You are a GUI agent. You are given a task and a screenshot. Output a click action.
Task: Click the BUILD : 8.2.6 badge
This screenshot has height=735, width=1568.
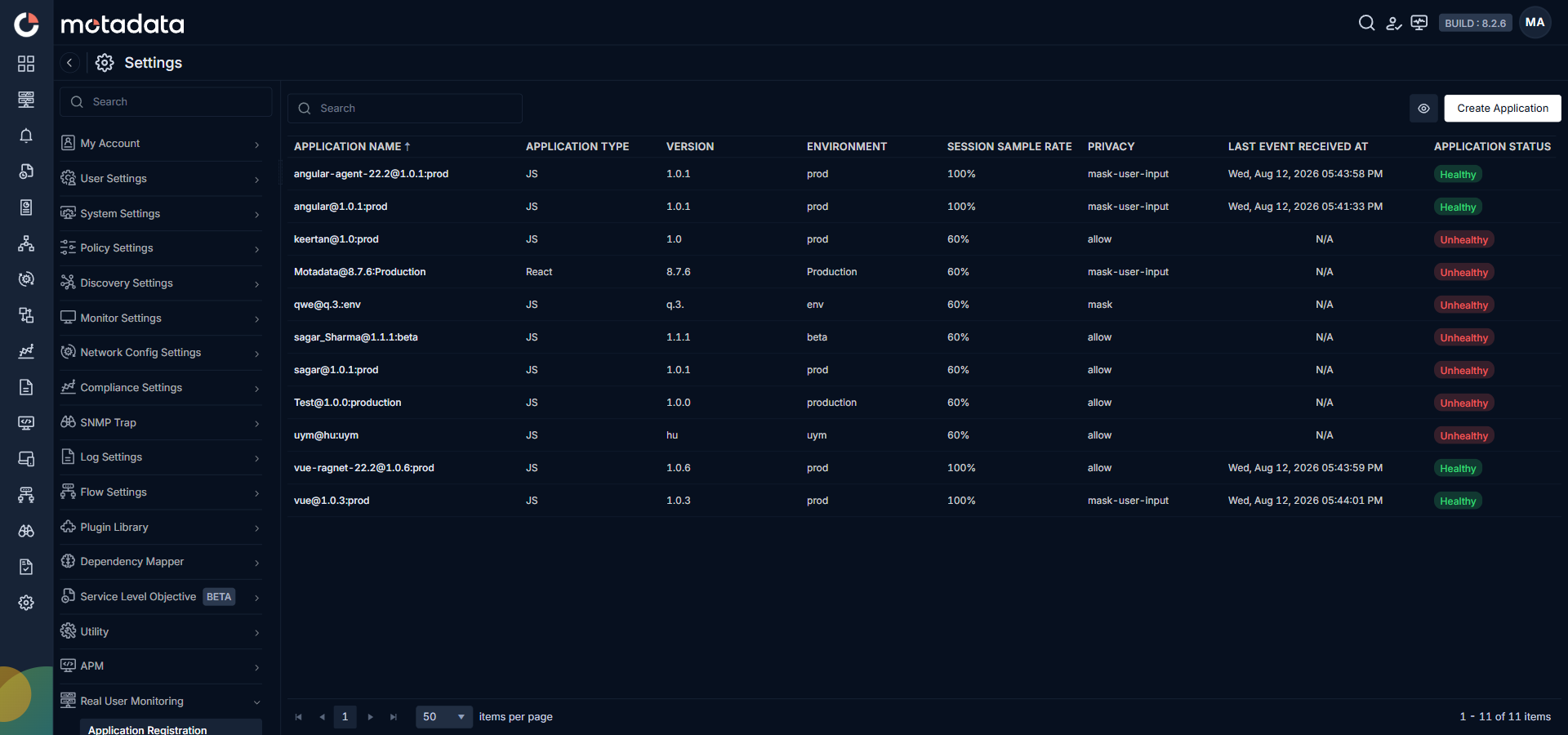click(x=1475, y=23)
